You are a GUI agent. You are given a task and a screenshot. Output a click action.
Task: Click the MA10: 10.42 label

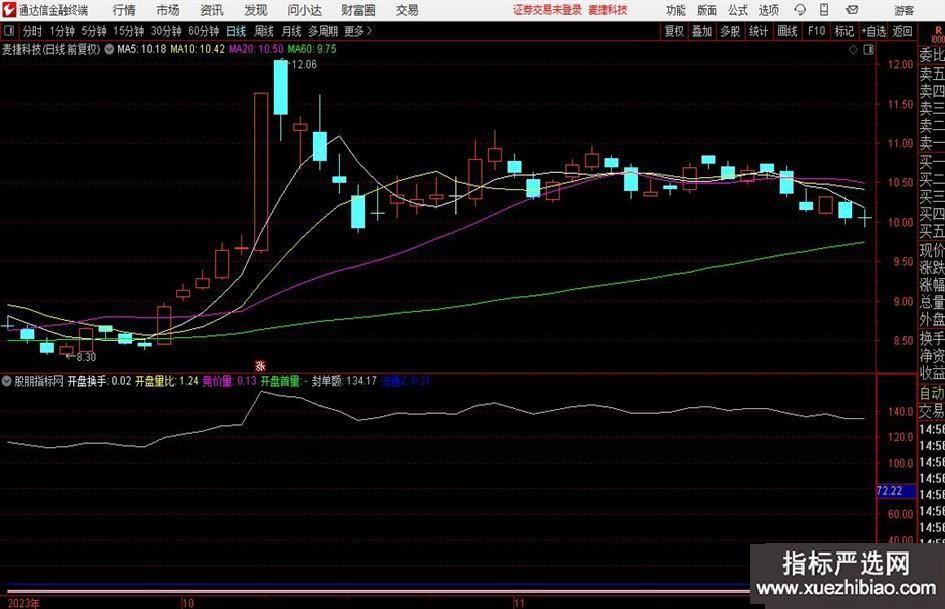coord(197,49)
